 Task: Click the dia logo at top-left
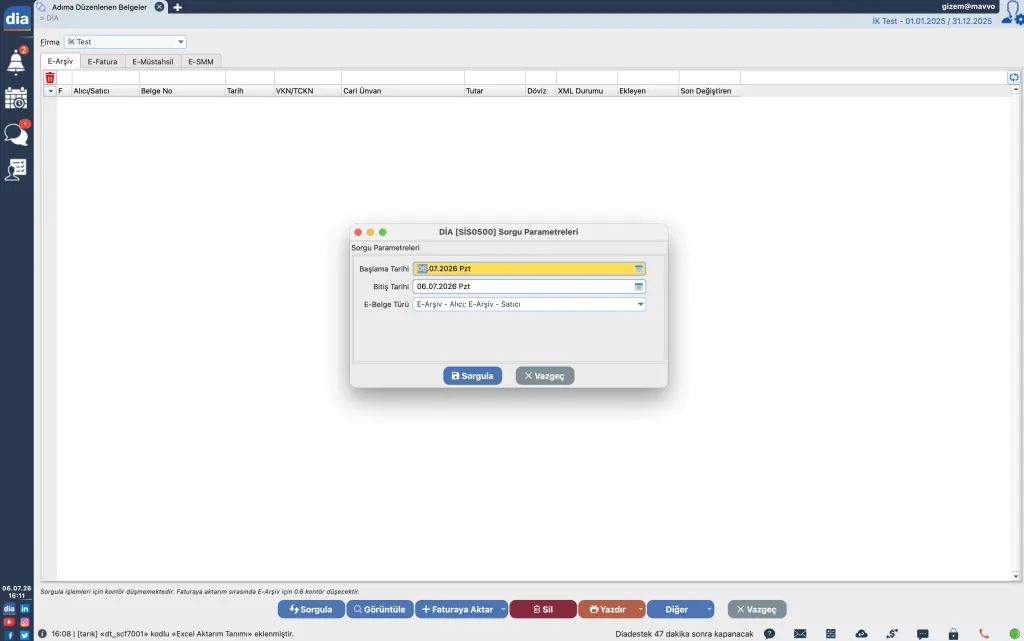(16, 18)
